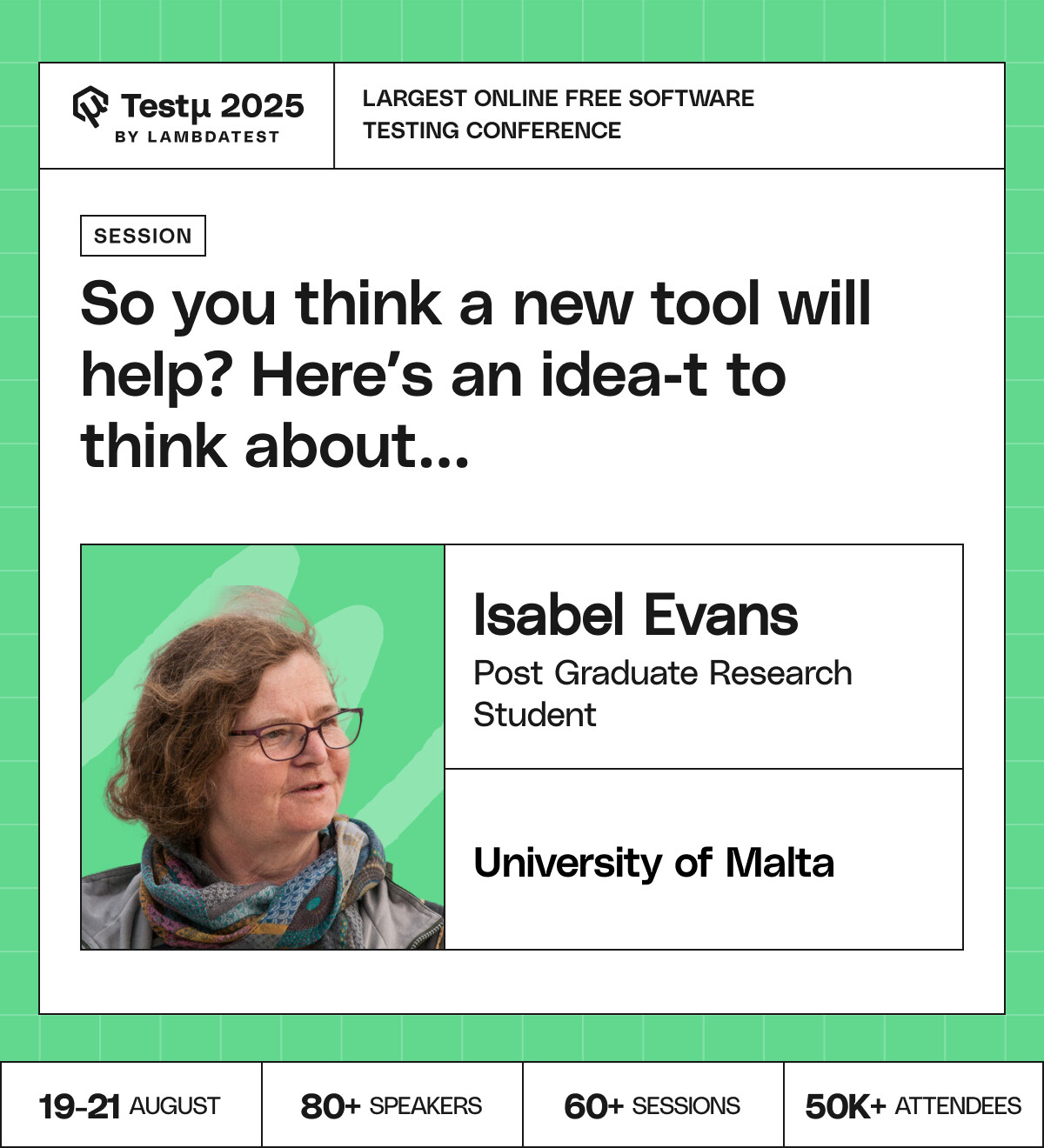Click the BY LAMBDATEST subtitle
1044x1148 pixels.
[197, 137]
